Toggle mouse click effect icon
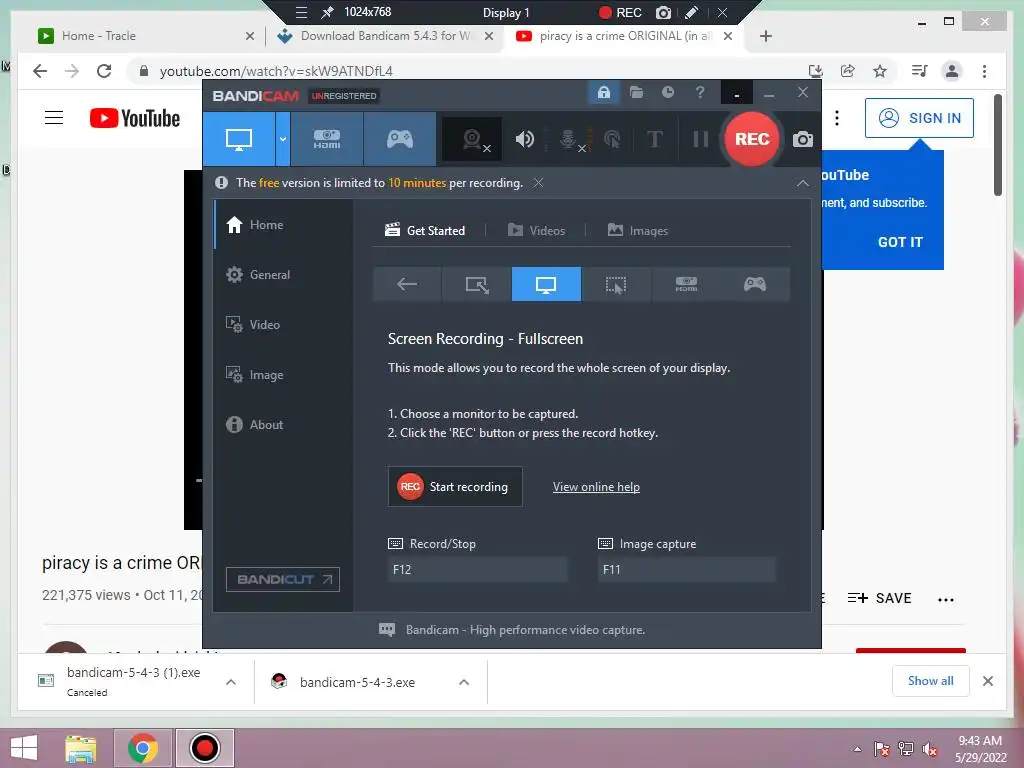Viewport: 1024px width, 768px height. pyautogui.click(x=612, y=139)
